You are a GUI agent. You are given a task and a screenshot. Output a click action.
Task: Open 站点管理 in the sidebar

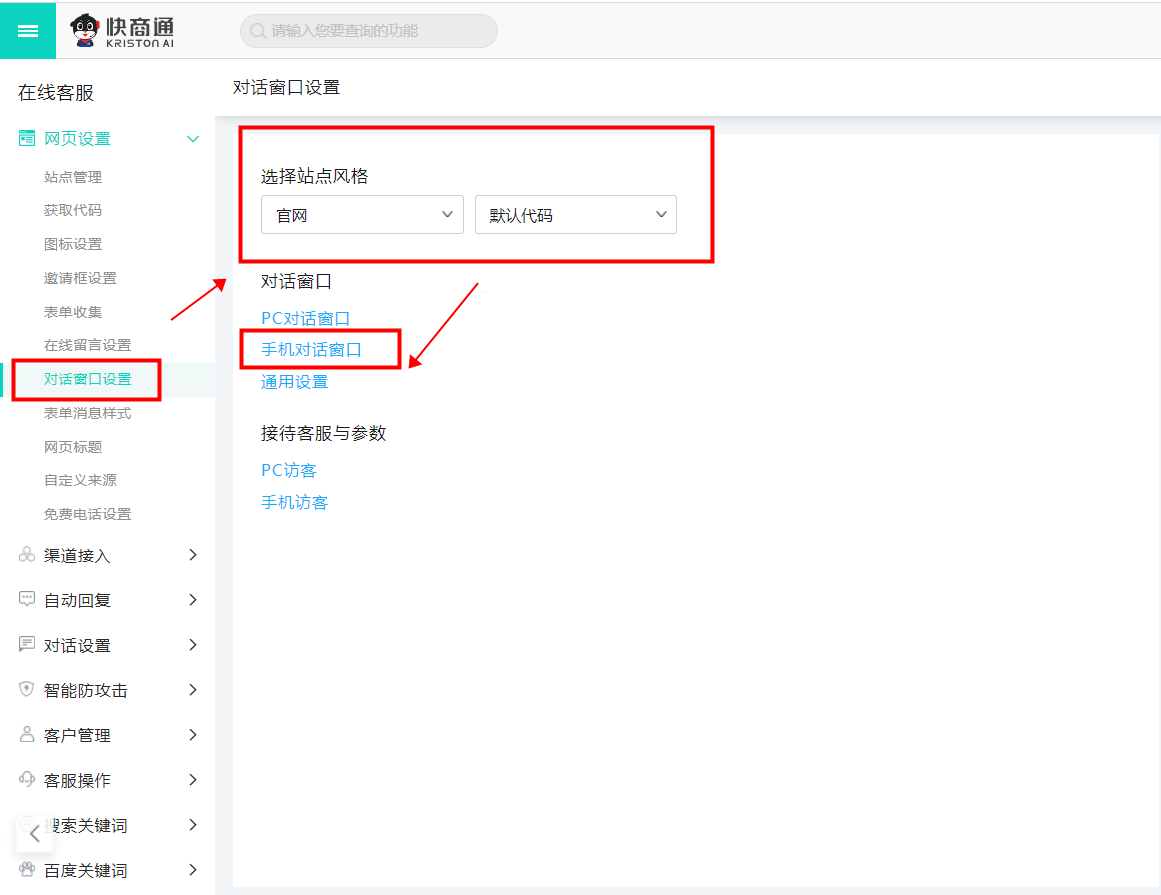73,177
